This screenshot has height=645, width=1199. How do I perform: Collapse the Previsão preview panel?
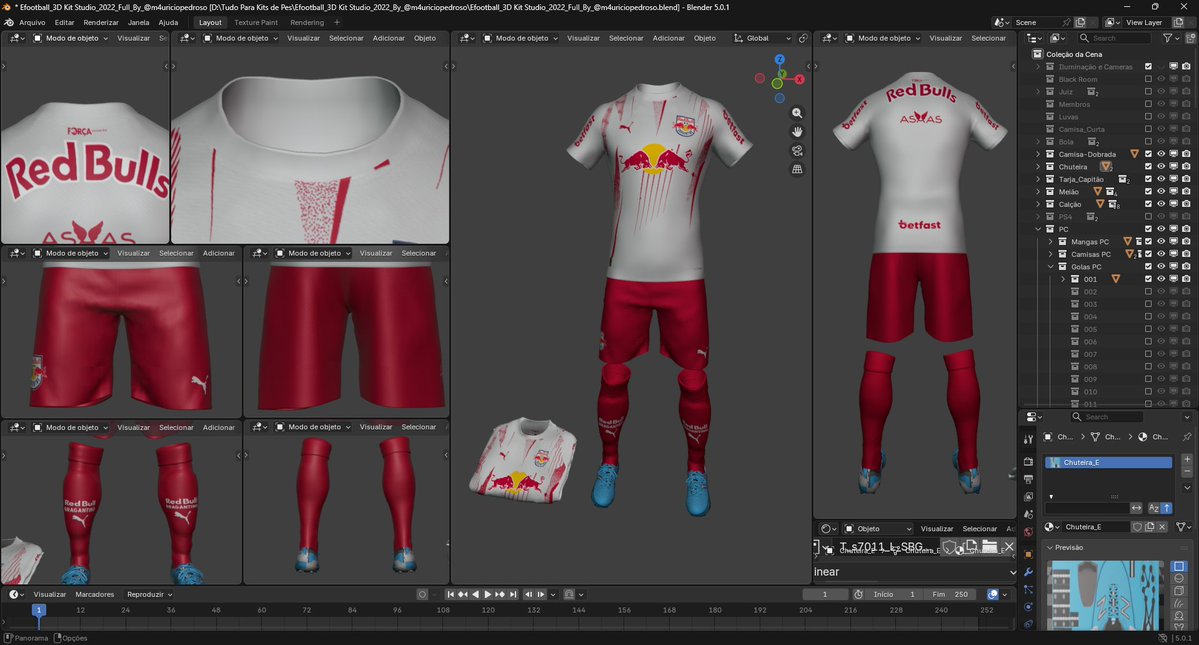click(x=1050, y=547)
